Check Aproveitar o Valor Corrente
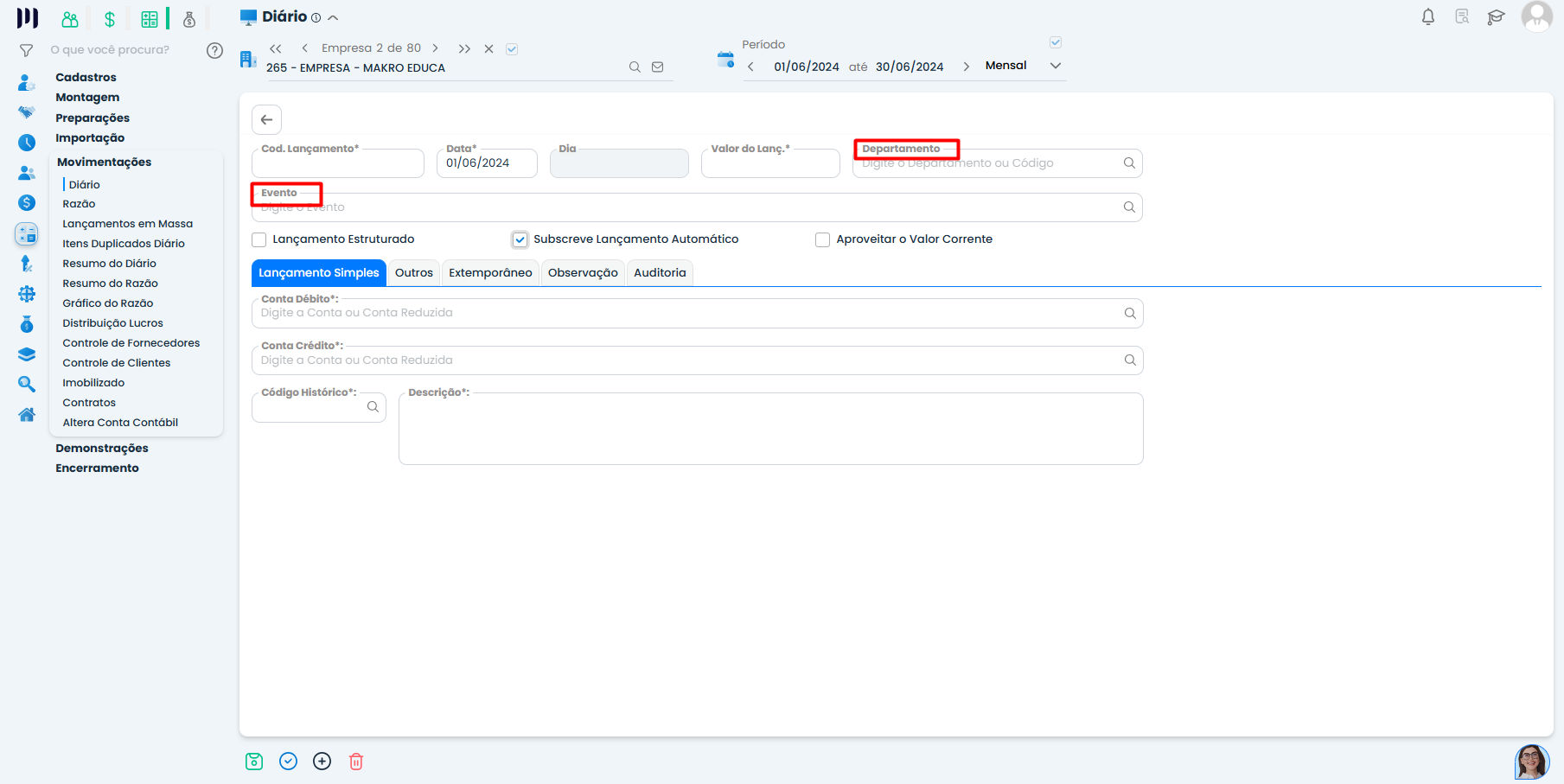 coord(822,239)
